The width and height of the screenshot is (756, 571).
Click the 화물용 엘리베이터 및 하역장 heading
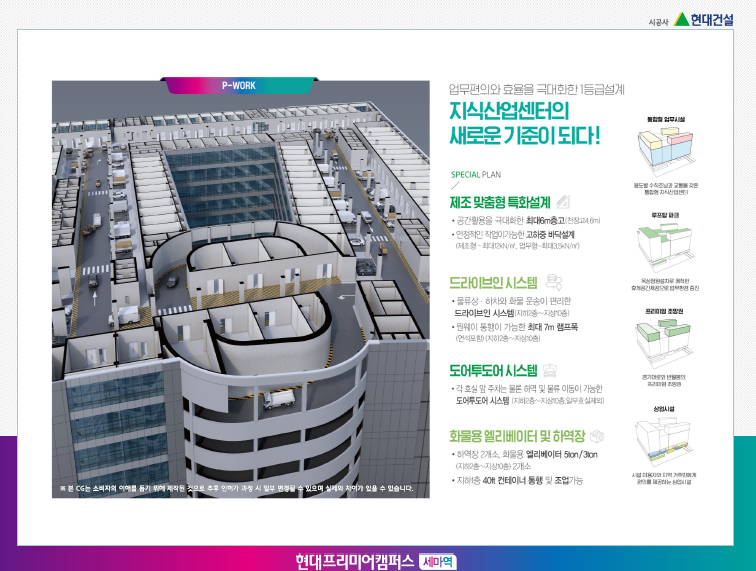pos(517,436)
